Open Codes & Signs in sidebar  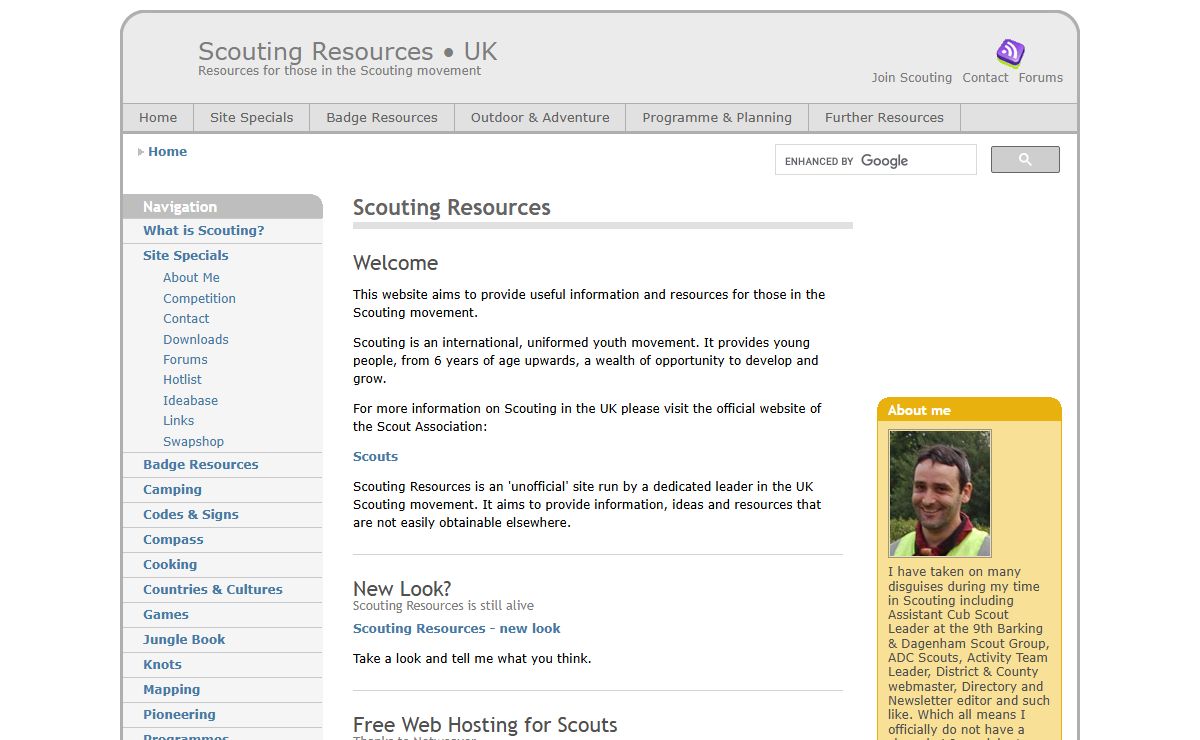coord(191,515)
